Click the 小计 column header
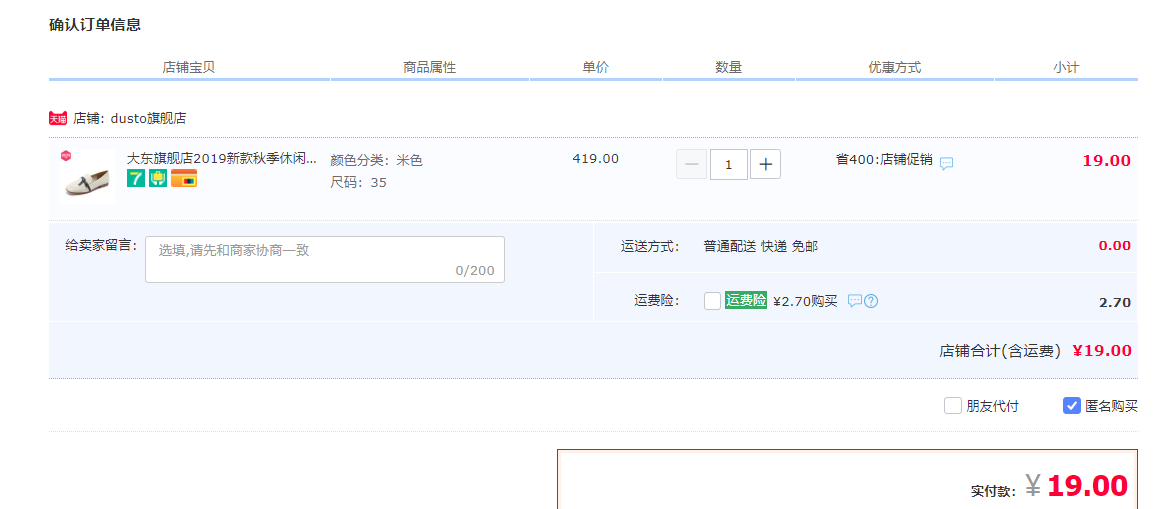The image size is (1160, 509). [x=1066, y=67]
